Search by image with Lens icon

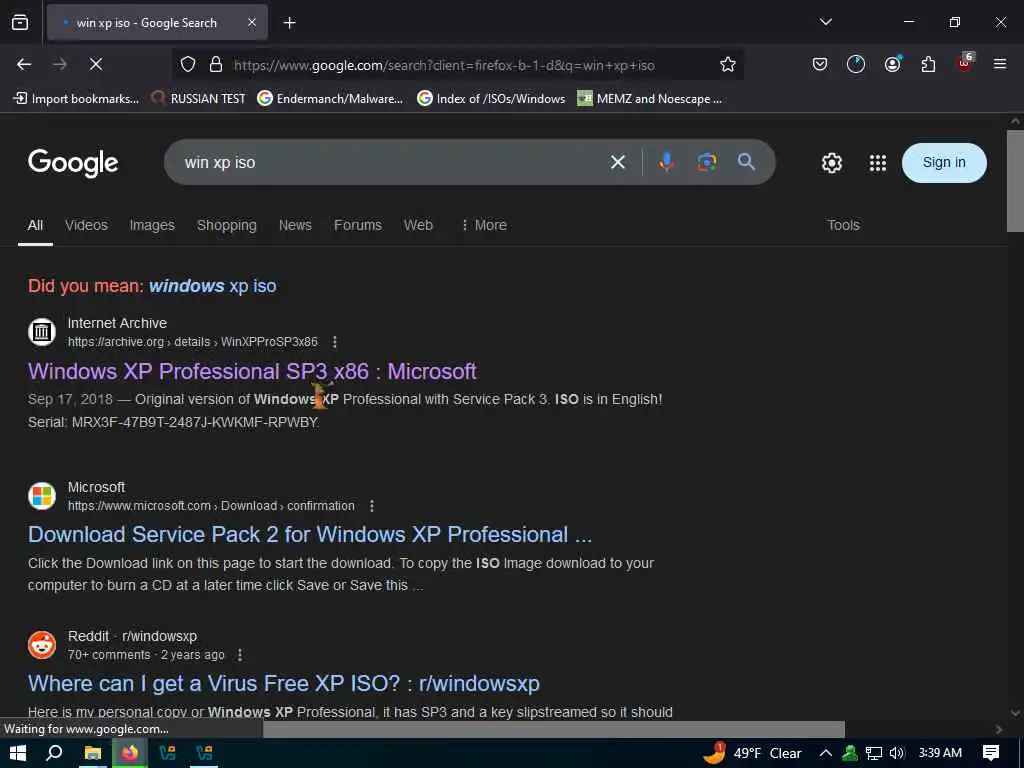(706, 161)
